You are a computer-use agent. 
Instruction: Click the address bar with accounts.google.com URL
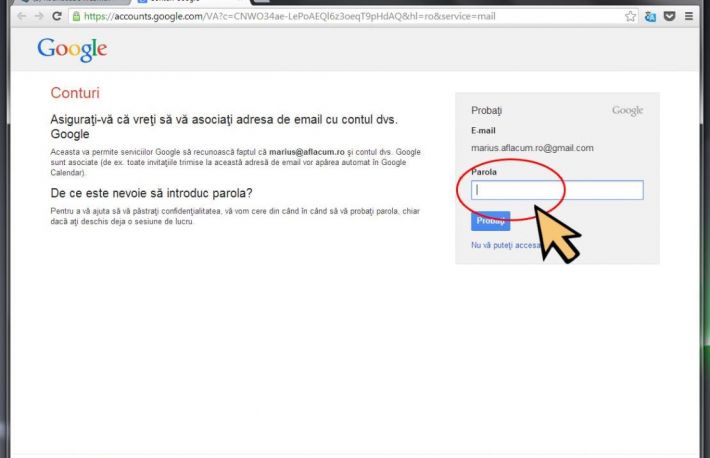pyautogui.click(x=350, y=17)
